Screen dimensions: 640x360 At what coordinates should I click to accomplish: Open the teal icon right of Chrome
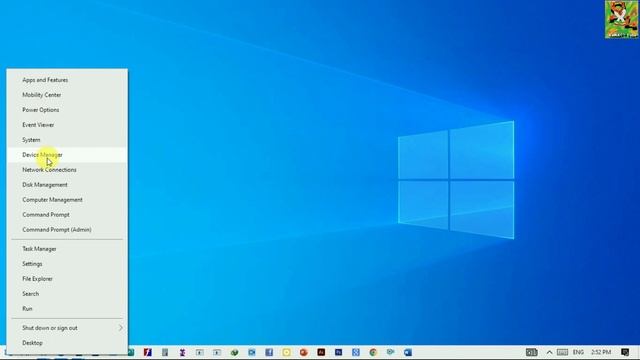[x=391, y=352]
